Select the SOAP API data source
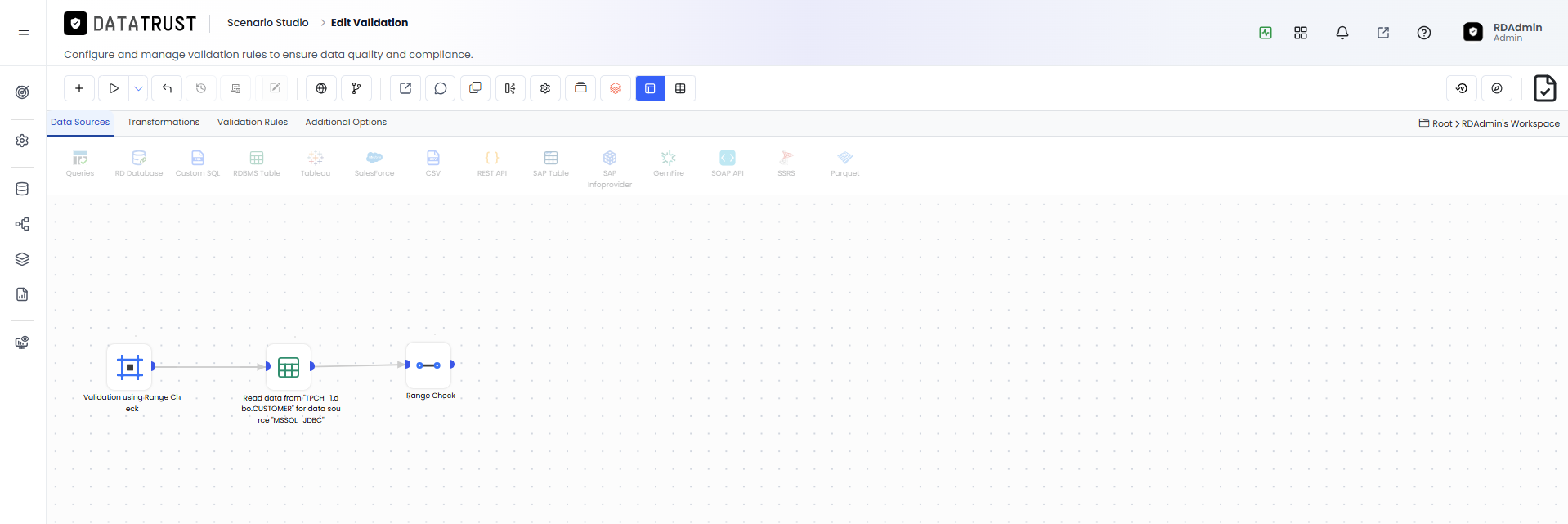 coord(728,163)
